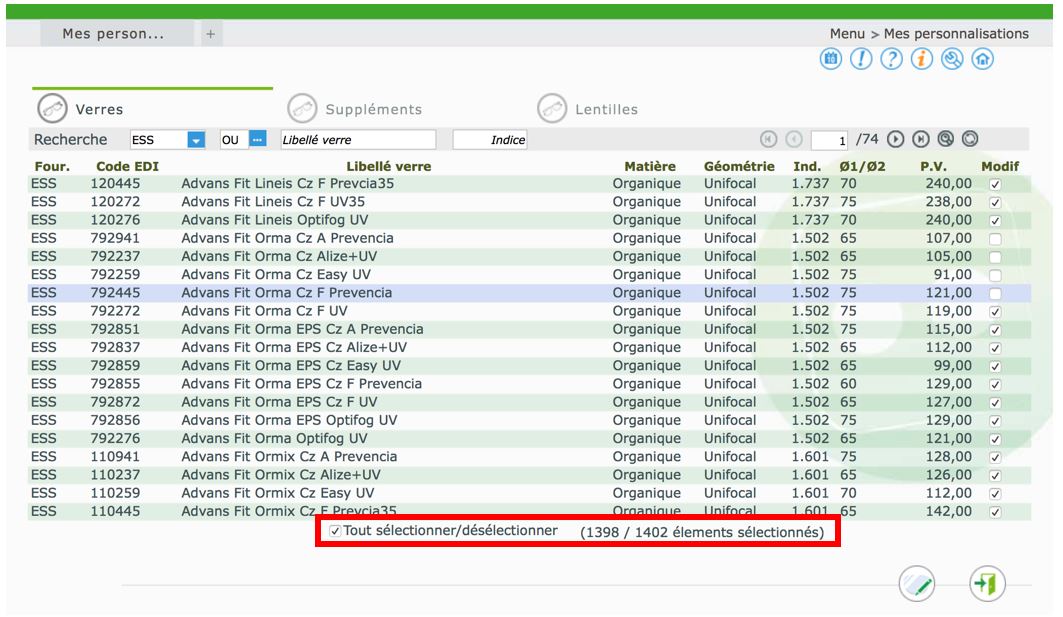This screenshot has width=1063, height=617.
Task: Exit using the green door icon
Action: (x=986, y=584)
